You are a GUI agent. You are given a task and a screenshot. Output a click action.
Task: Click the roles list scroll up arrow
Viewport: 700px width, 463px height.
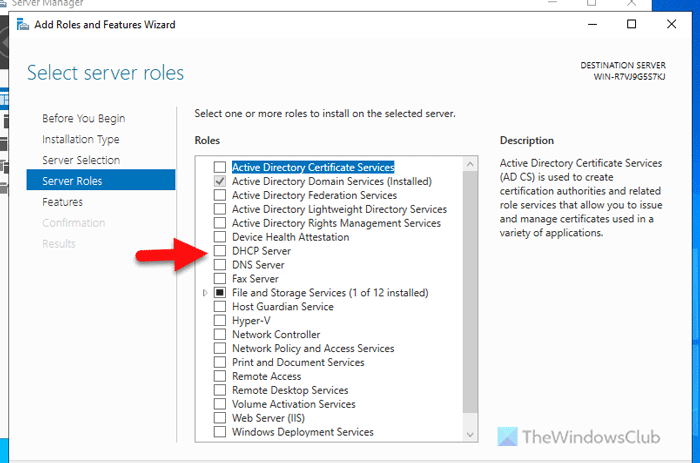pos(470,164)
